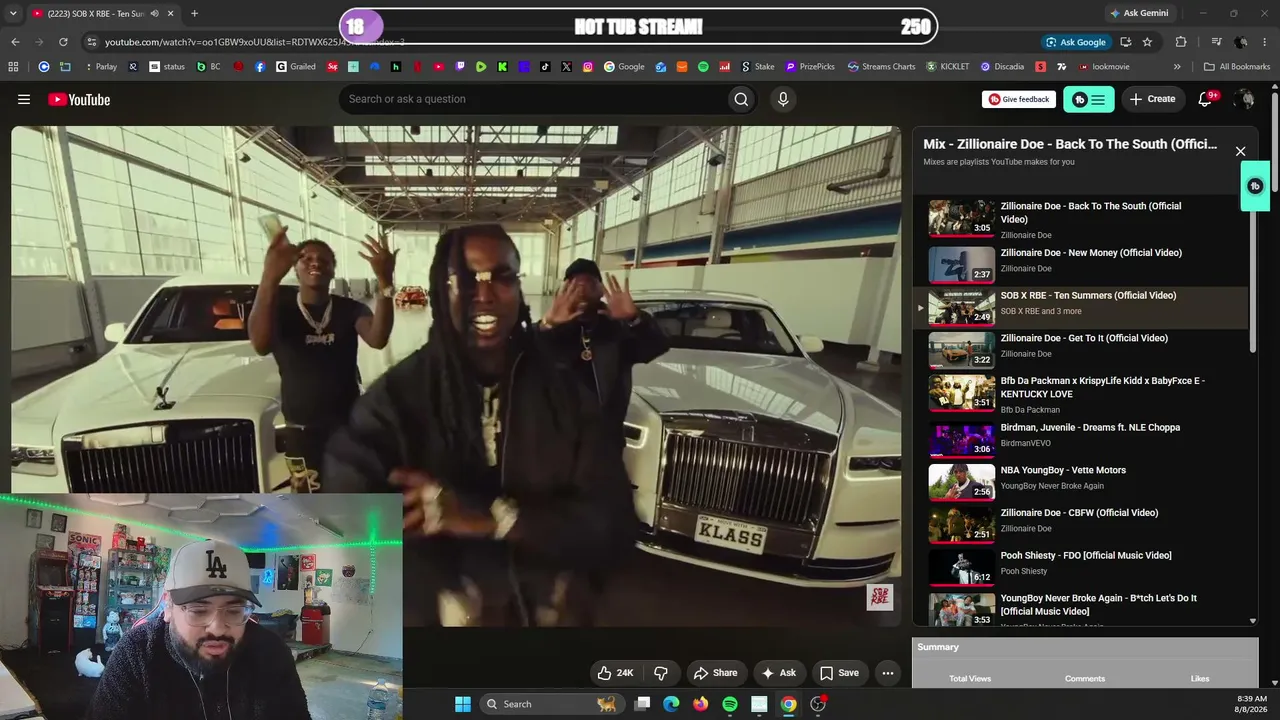This screenshot has width=1280, height=720.
Task: Play KENTUCKY LOVE by Bfb Da Packman
Action: 1080,393
